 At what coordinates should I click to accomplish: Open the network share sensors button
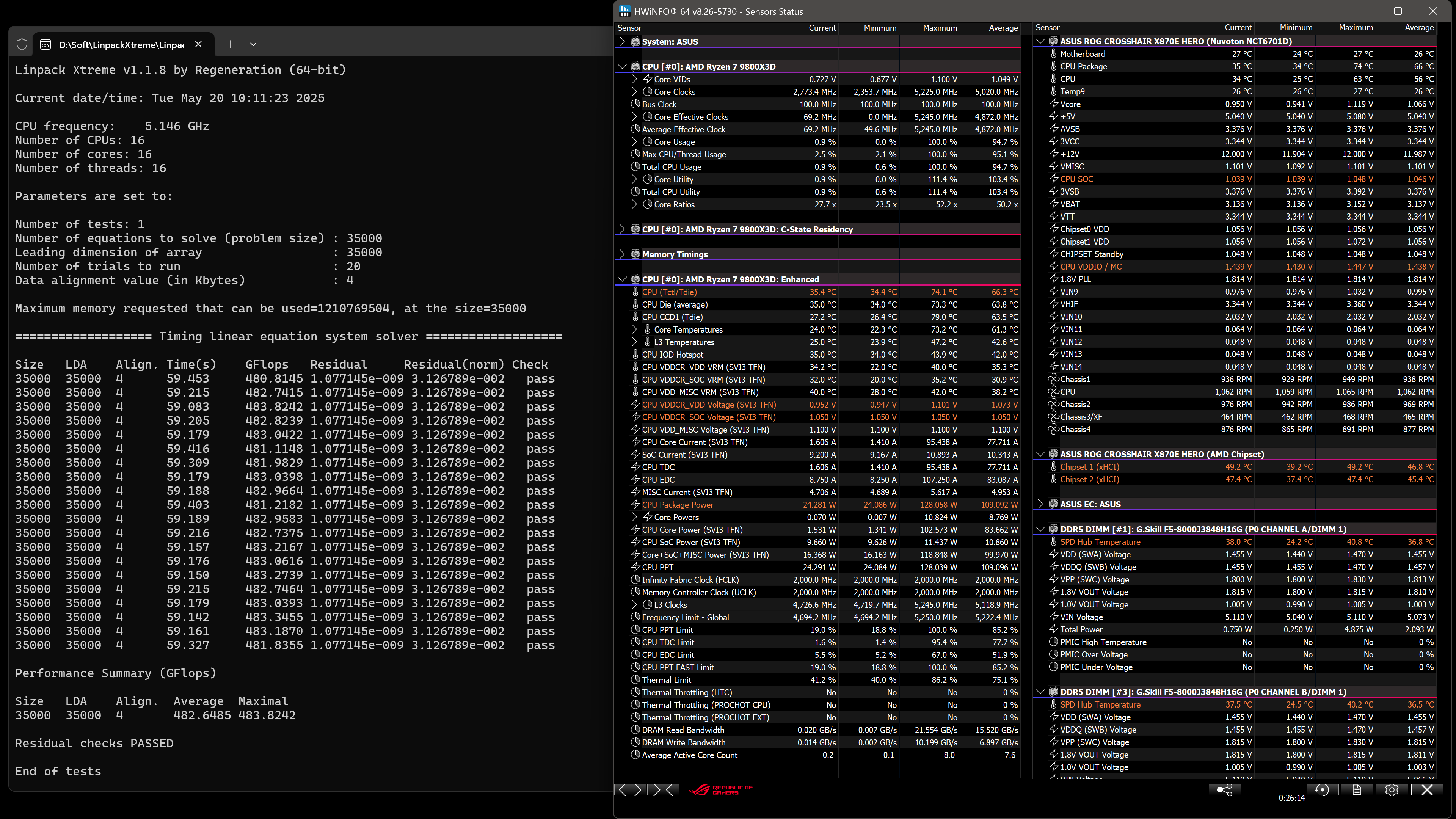[1224, 789]
